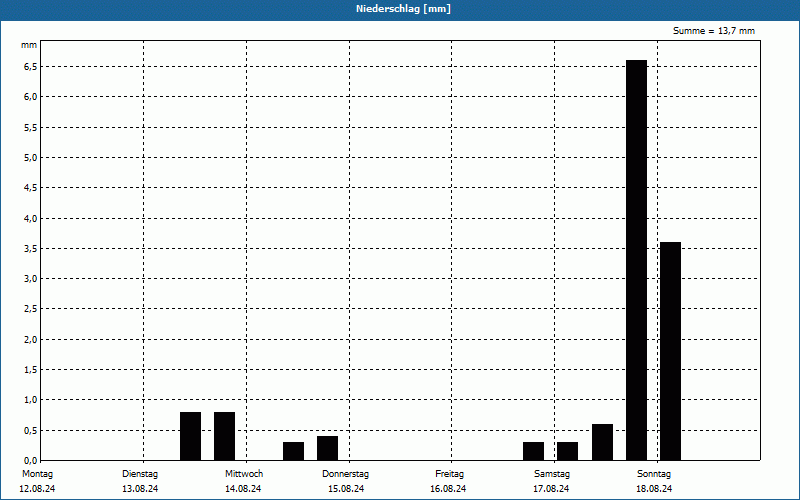The width and height of the screenshot is (800, 500).
Task: Select the date 13.08.24
Action: (x=140, y=489)
